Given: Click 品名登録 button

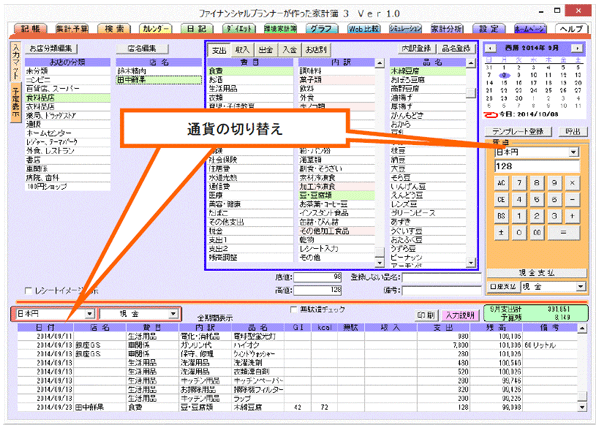Looking at the screenshot, I should click(x=457, y=49).
